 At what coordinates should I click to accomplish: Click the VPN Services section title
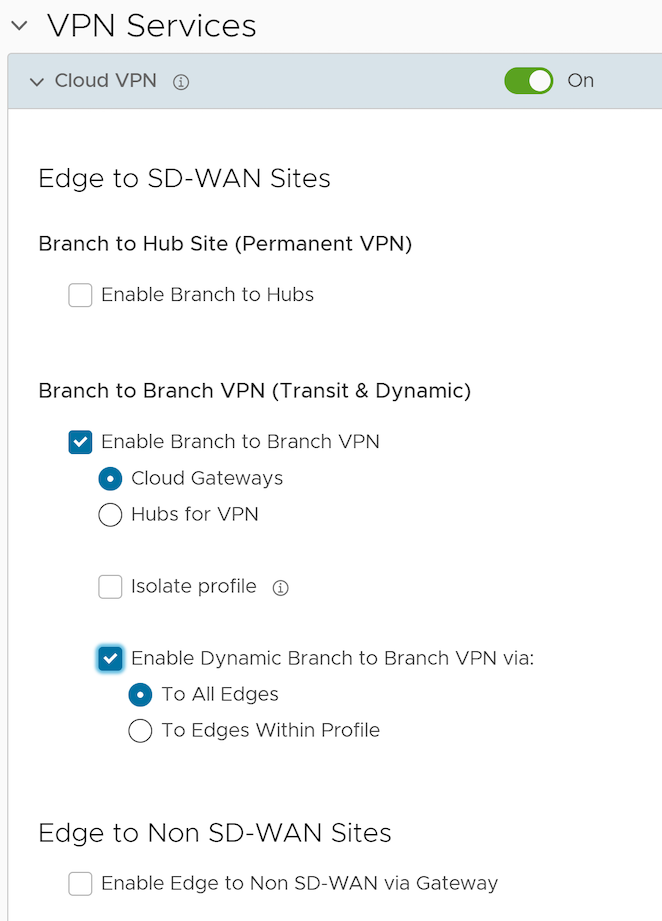point(152,26)
